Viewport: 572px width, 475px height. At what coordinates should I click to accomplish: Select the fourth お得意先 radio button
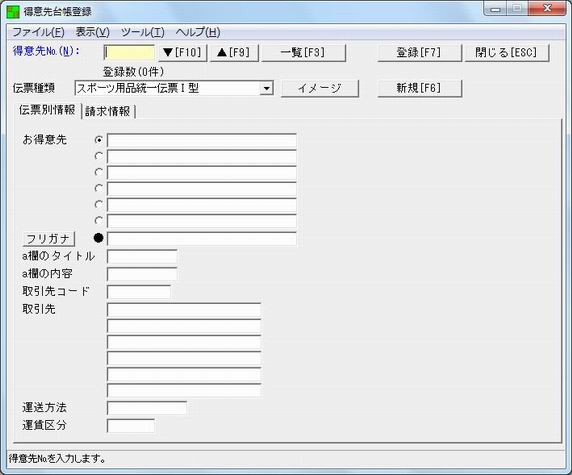click(98, 188)
